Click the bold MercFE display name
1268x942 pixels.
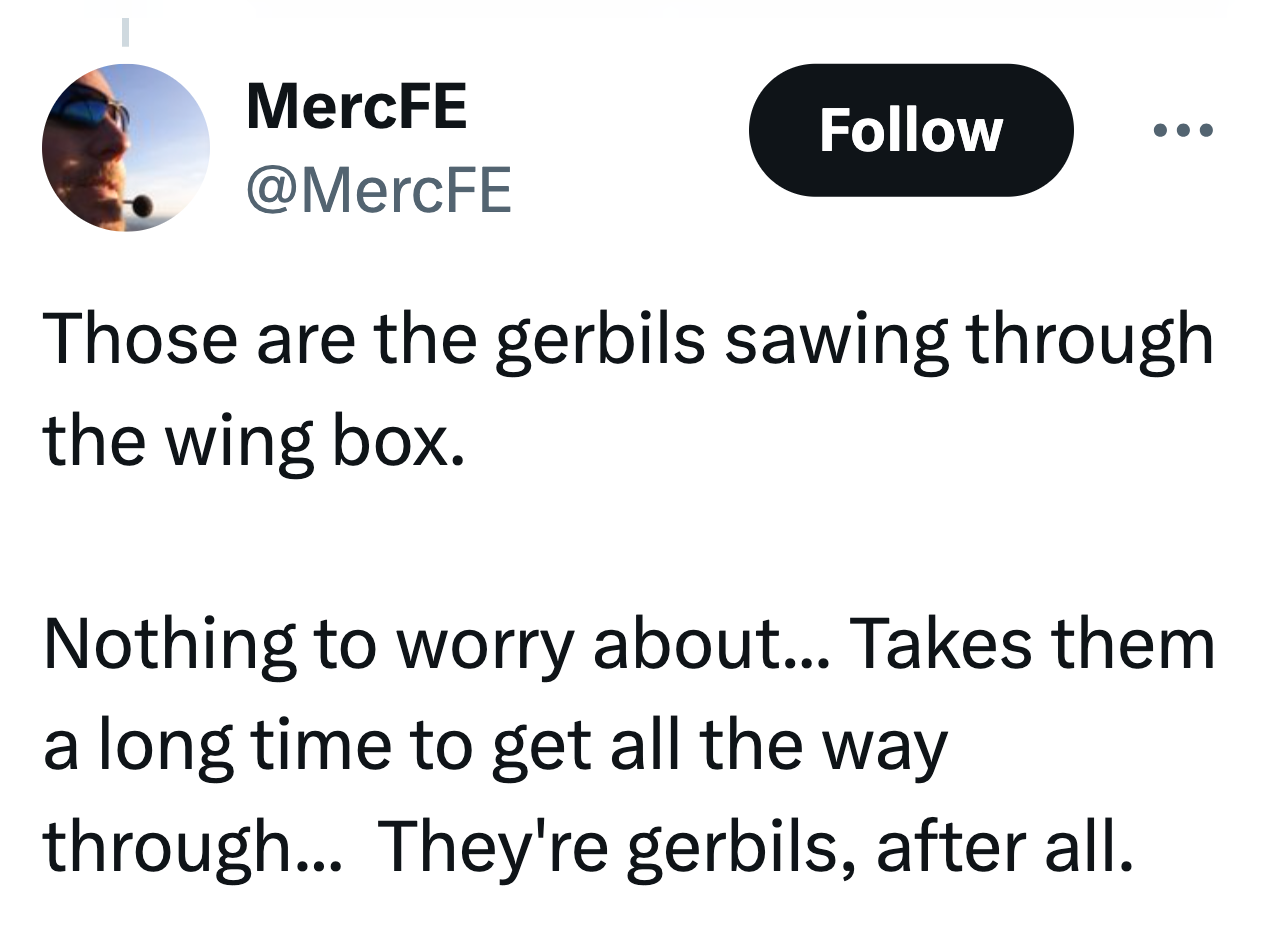[356, 106]
